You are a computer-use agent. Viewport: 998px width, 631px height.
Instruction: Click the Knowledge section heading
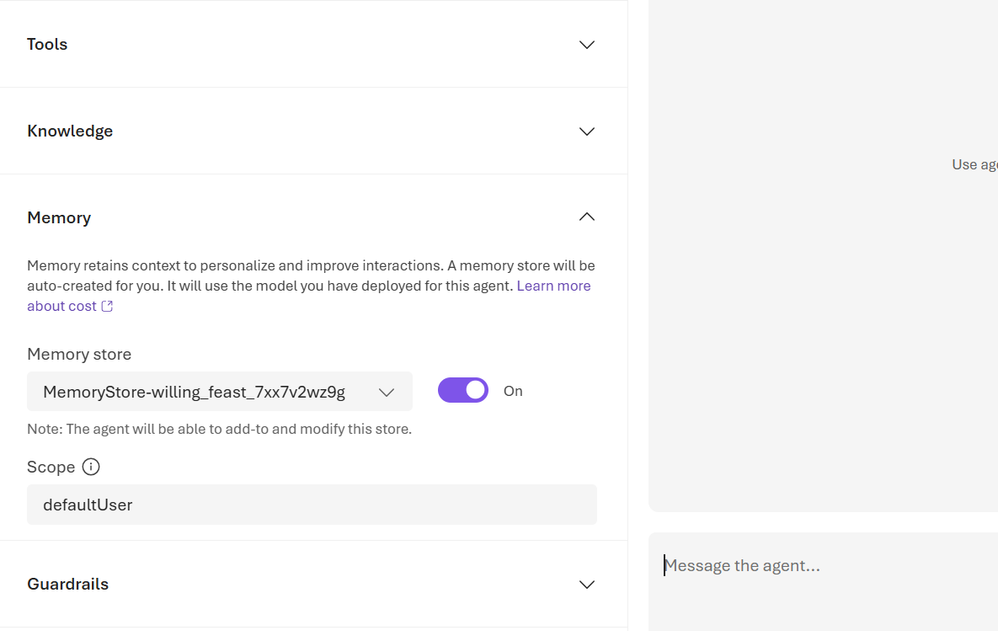(70, 131)
